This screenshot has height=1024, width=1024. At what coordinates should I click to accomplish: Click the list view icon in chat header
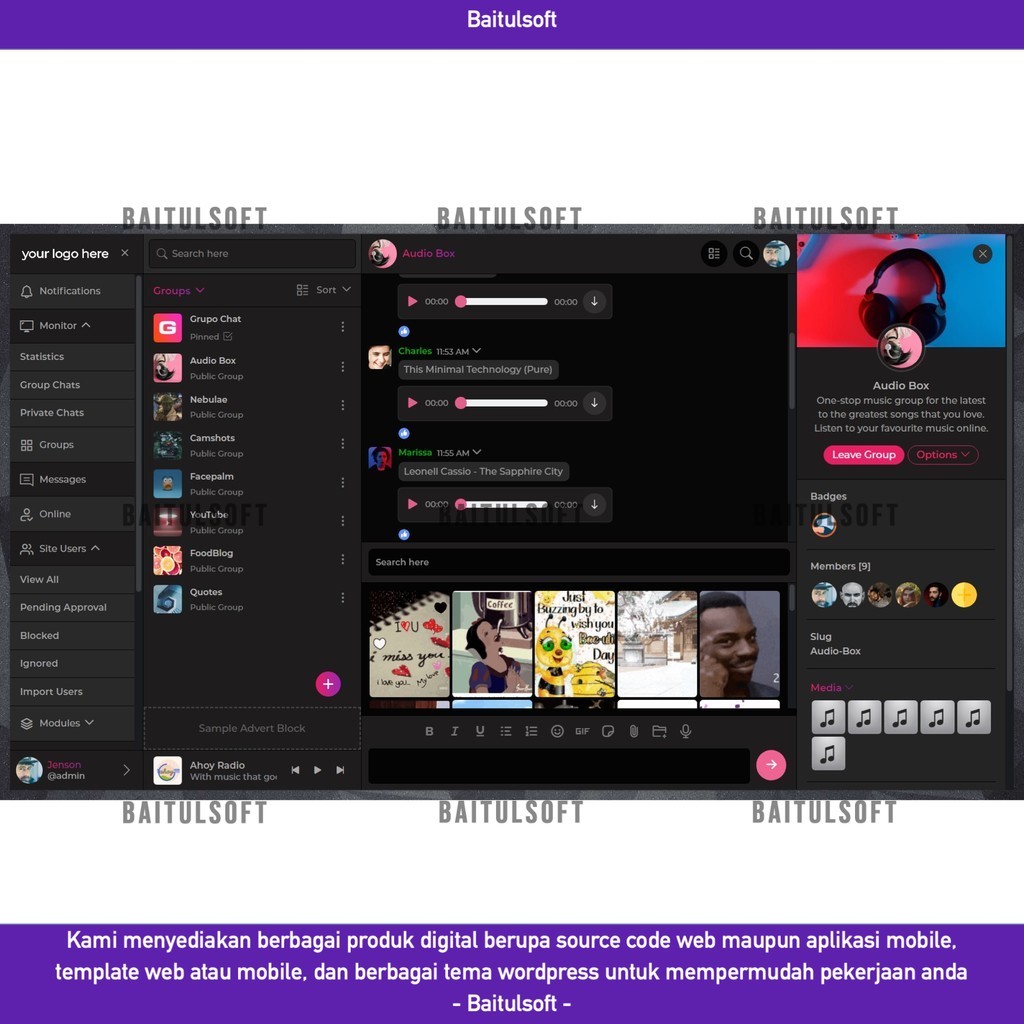coord(714,253)
